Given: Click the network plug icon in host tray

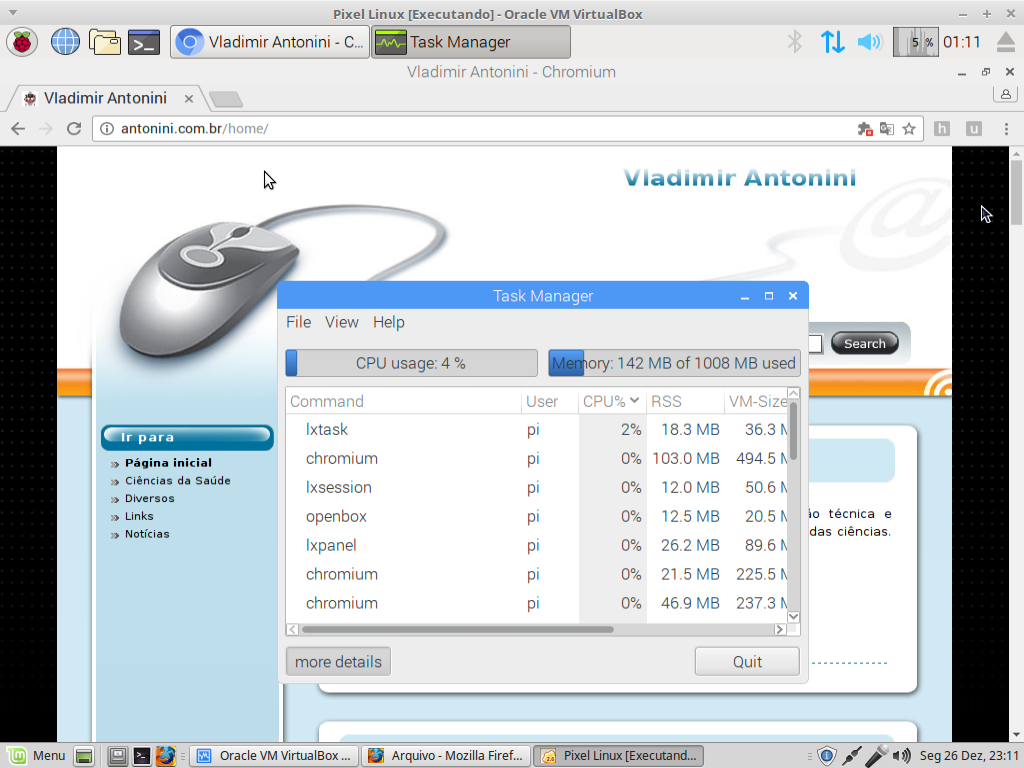Looking at the screenshot, I should (852, 756).
